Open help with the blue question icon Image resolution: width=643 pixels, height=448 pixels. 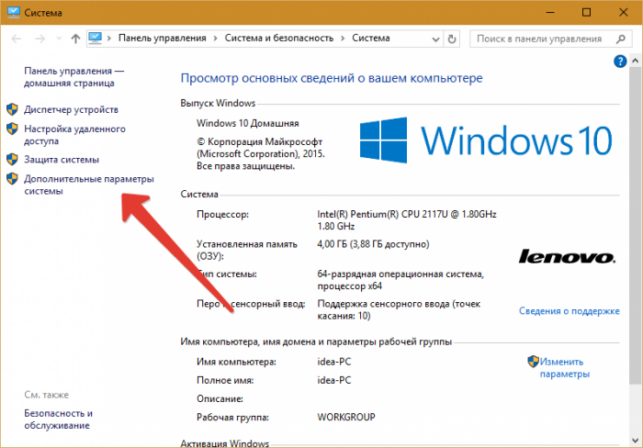pos(620,62)
